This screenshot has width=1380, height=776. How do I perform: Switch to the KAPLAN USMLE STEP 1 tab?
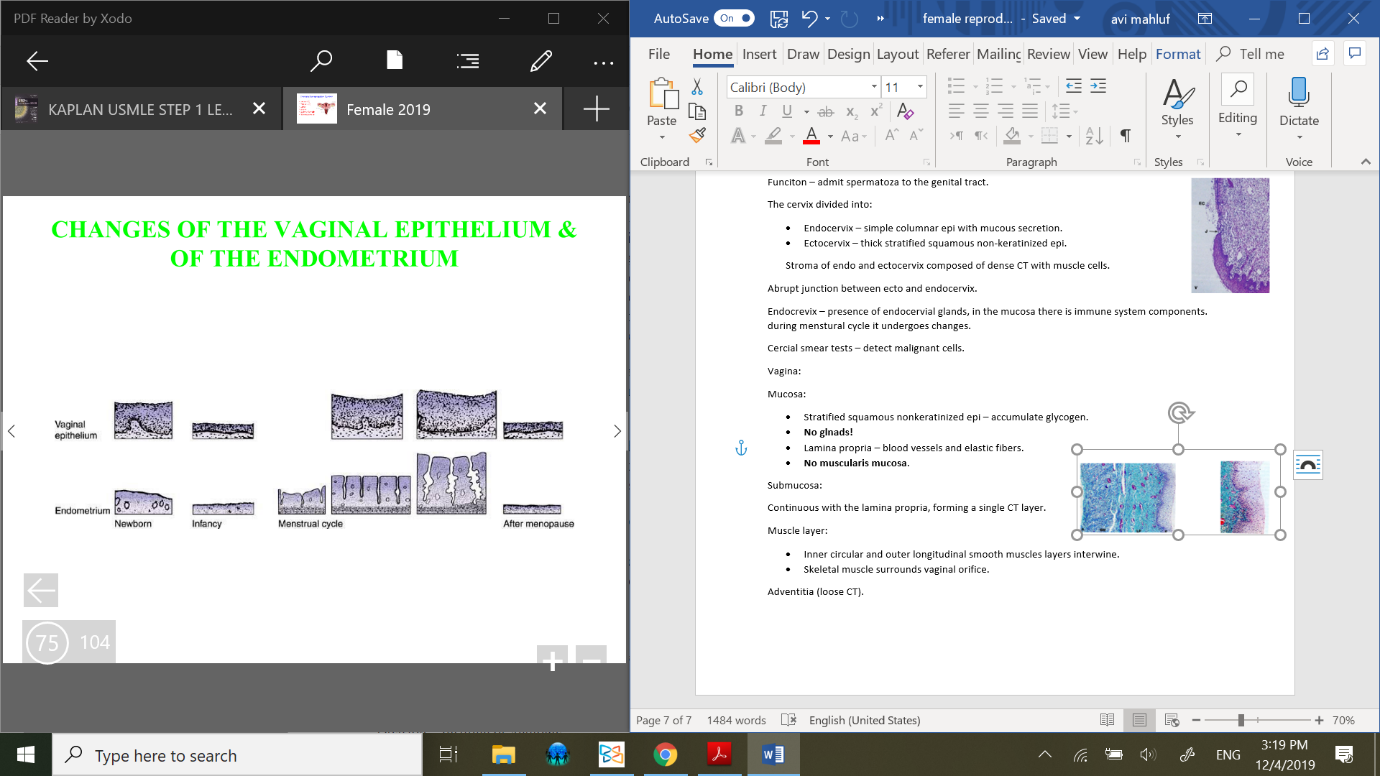(x=140, y=109)
